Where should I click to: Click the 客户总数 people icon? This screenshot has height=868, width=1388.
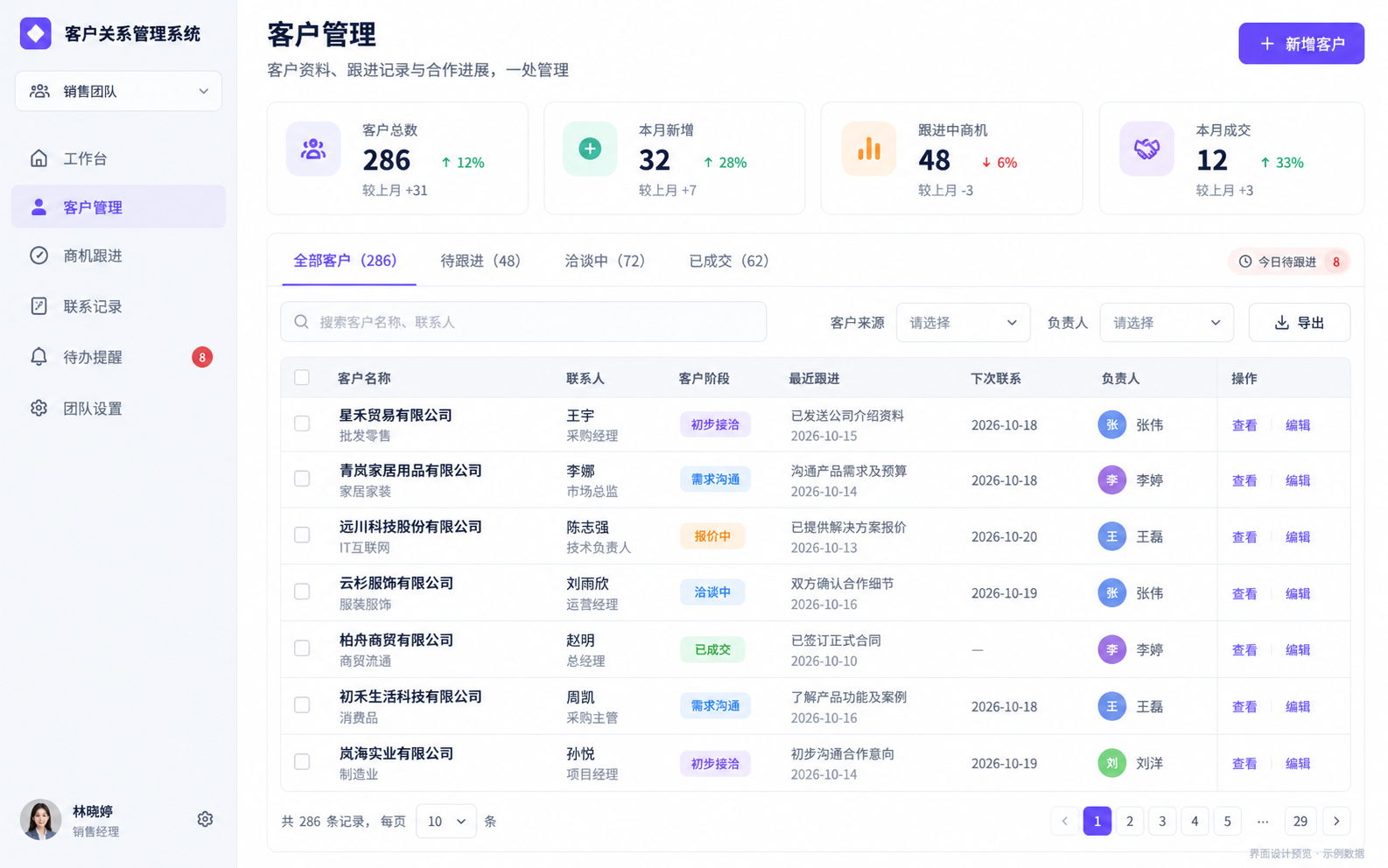tap(313, 149)
